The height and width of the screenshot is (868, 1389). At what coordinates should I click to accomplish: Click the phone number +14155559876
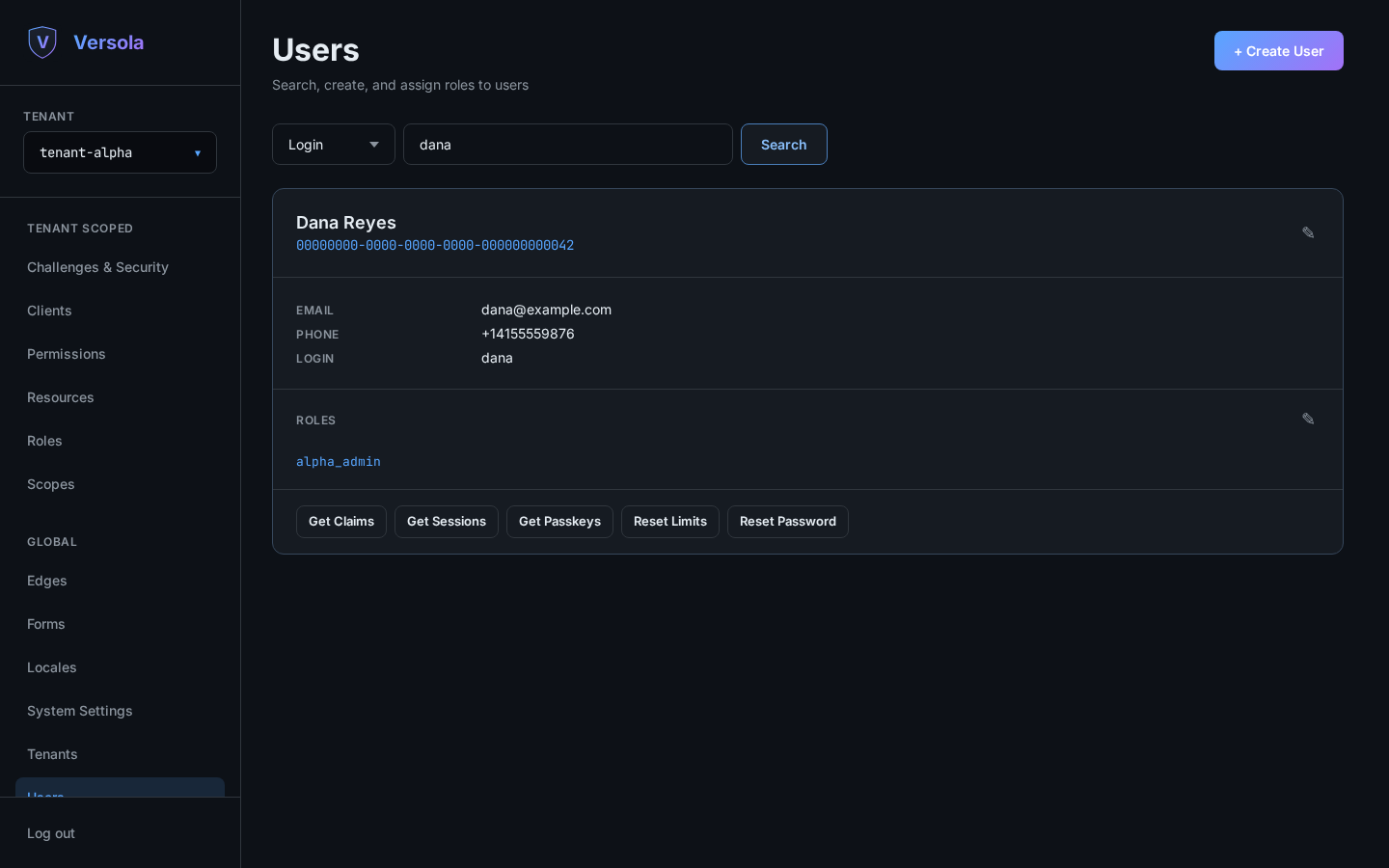pyautogui.click(x=528, y=334)
